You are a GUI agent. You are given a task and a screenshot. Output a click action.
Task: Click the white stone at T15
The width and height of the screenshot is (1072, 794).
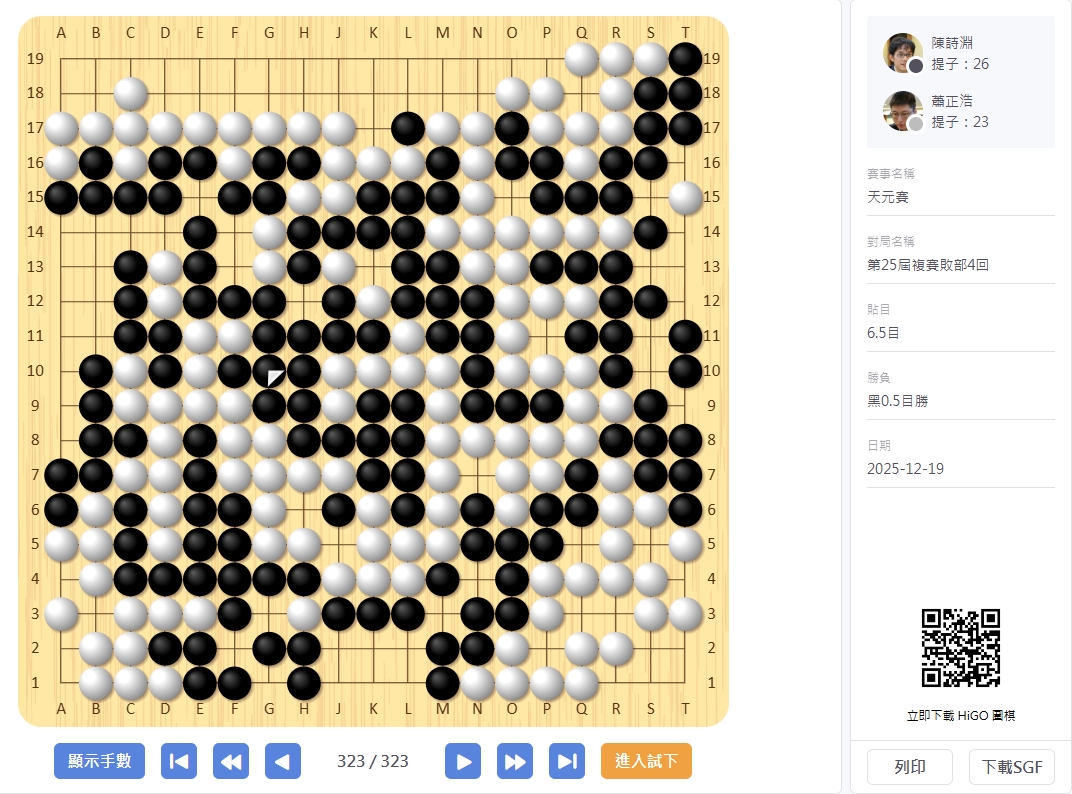point(685,197)
